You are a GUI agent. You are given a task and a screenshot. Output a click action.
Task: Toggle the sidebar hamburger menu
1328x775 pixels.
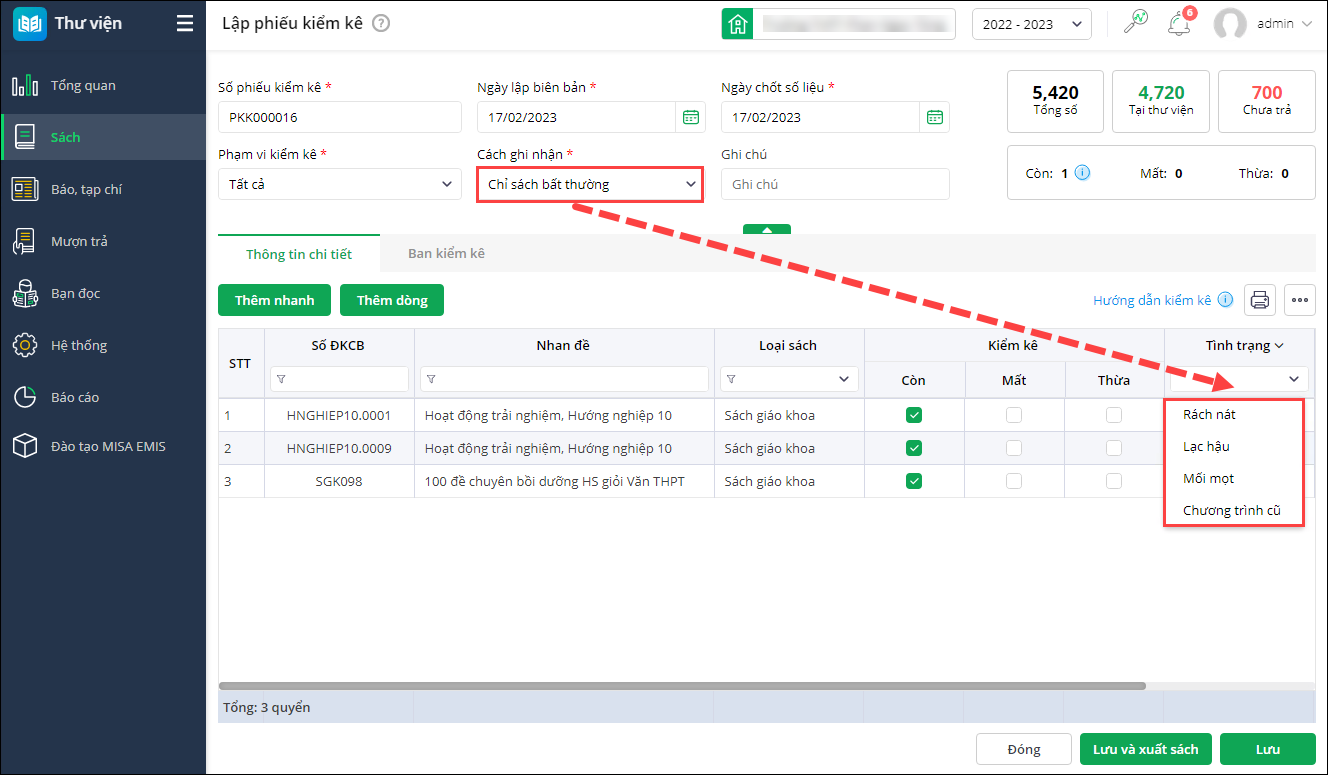(x=185, y=24)
